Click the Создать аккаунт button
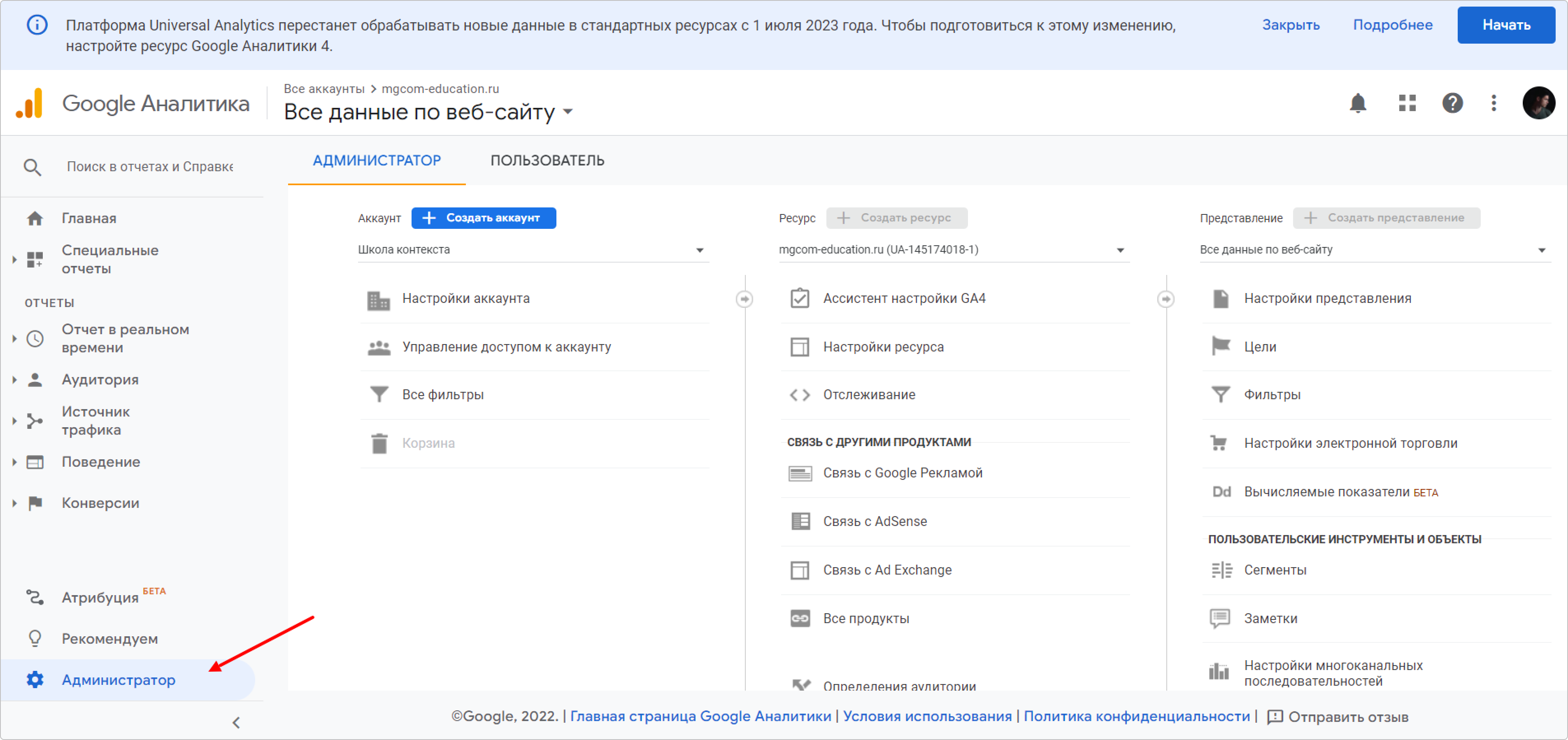Image resolution: width=1568 pixels, height=740 pixels. [x=483, y=218]
